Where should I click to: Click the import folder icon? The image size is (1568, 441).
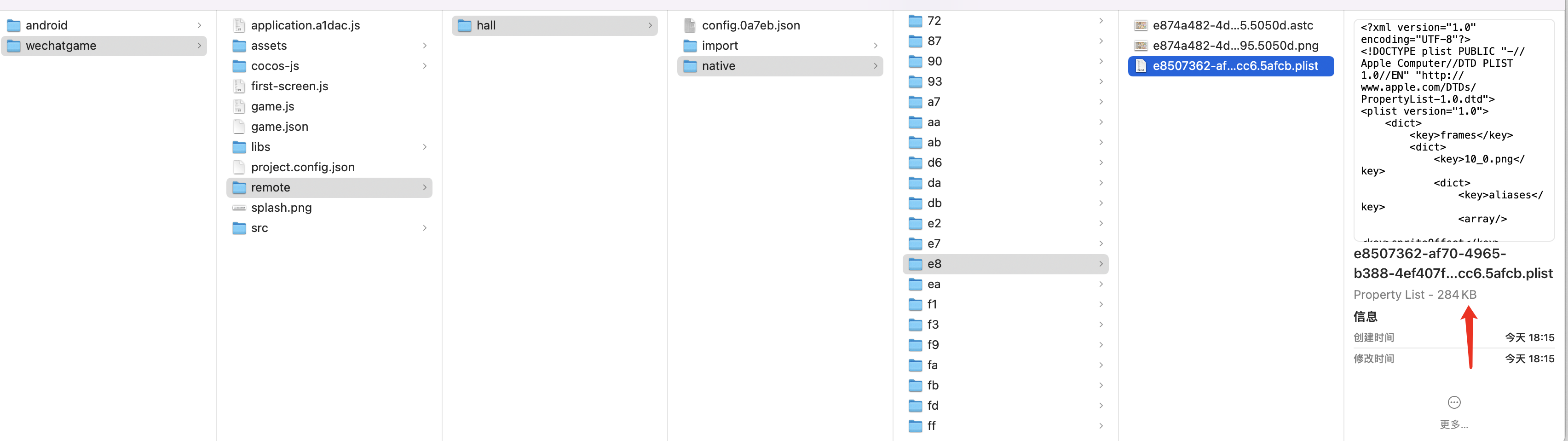(x=690, y=46)
